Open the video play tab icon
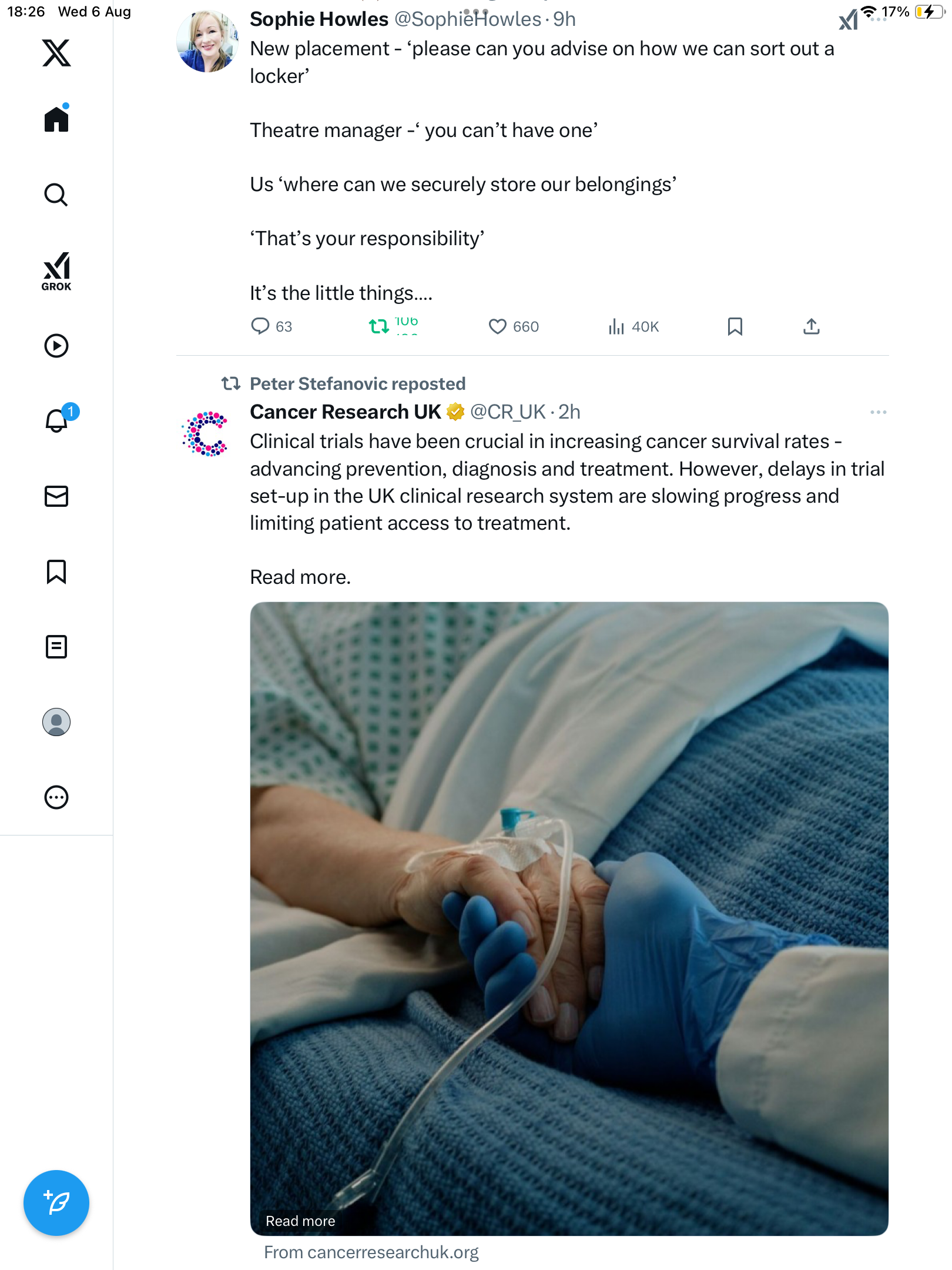 point(56,346)
